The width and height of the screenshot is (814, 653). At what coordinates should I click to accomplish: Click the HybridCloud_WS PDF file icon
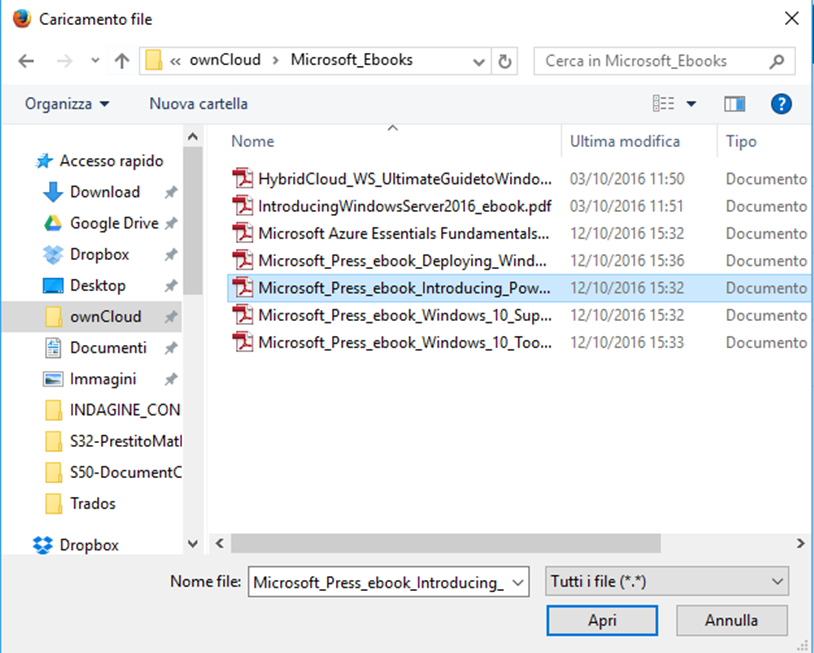(x=242, y=179)
